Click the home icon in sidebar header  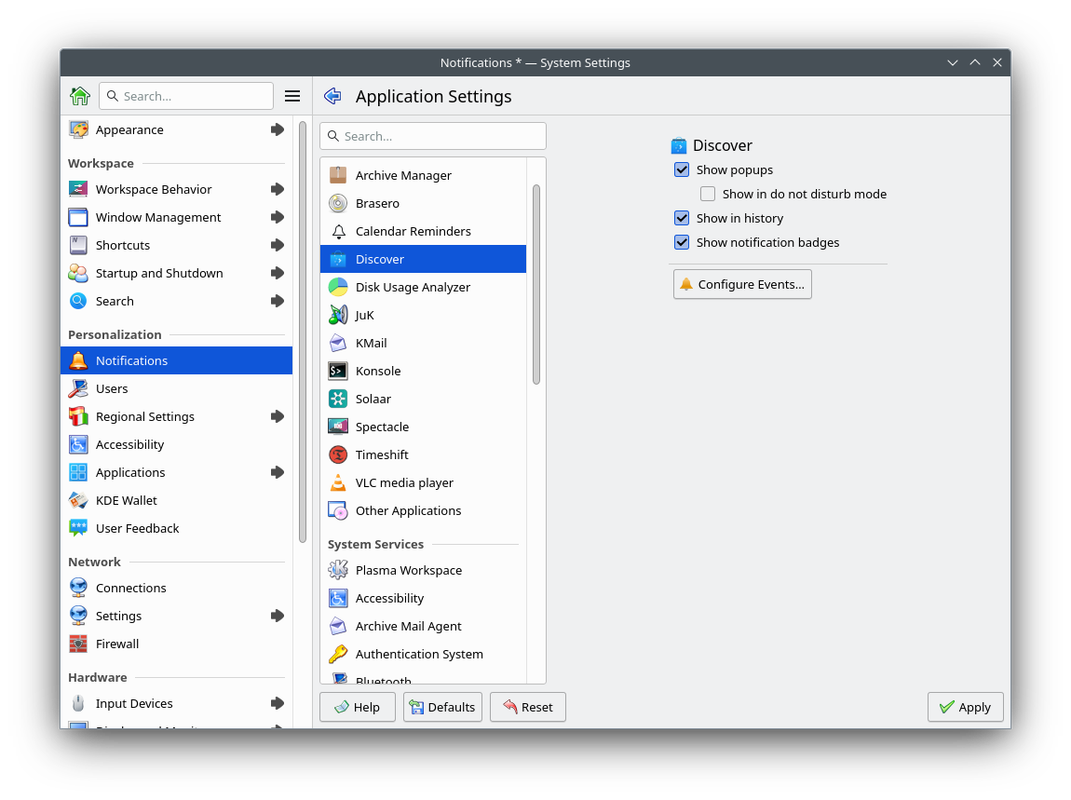click(x=80, y=96)
